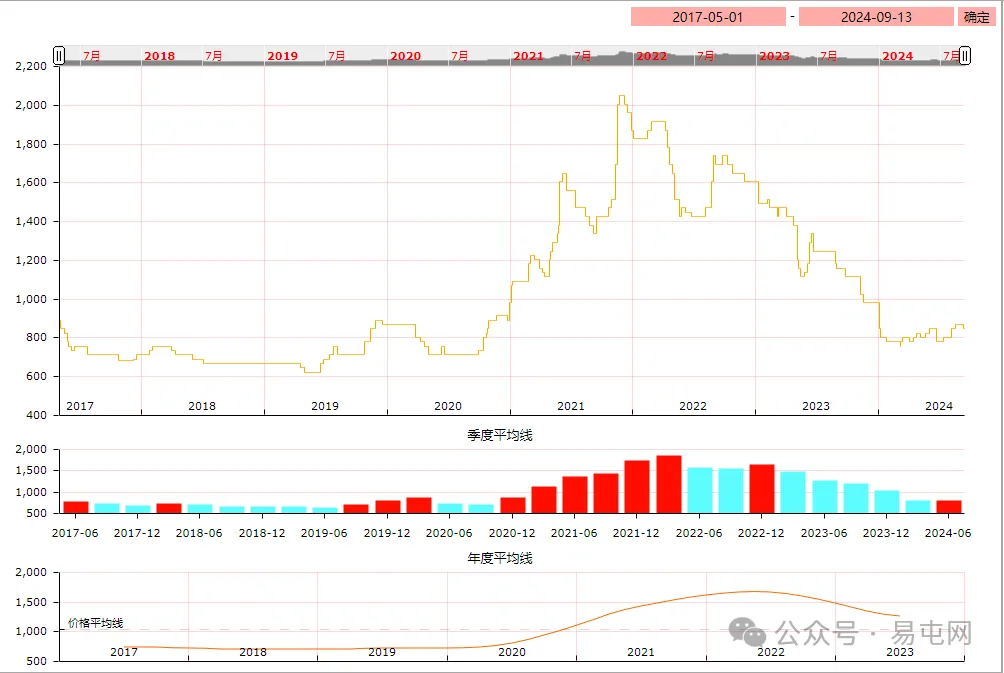Click the 2017-06 quarterly axis label
This screenshot has width=1004, height=673.
75,533
